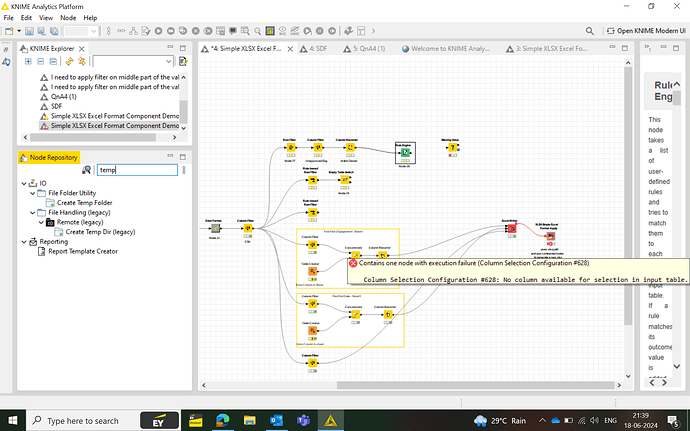Click the Explorer configure icon beside combo box
690x431 pixels.
[183, 61]
